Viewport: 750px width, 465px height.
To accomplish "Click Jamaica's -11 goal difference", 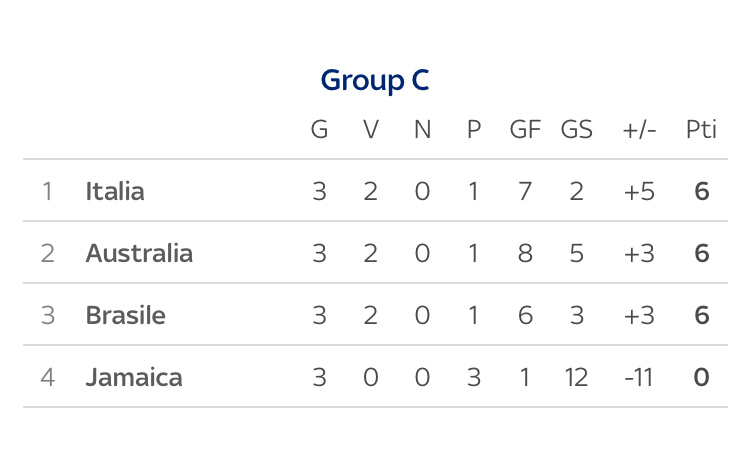I will pyautogui.click(x=639, y=377).
